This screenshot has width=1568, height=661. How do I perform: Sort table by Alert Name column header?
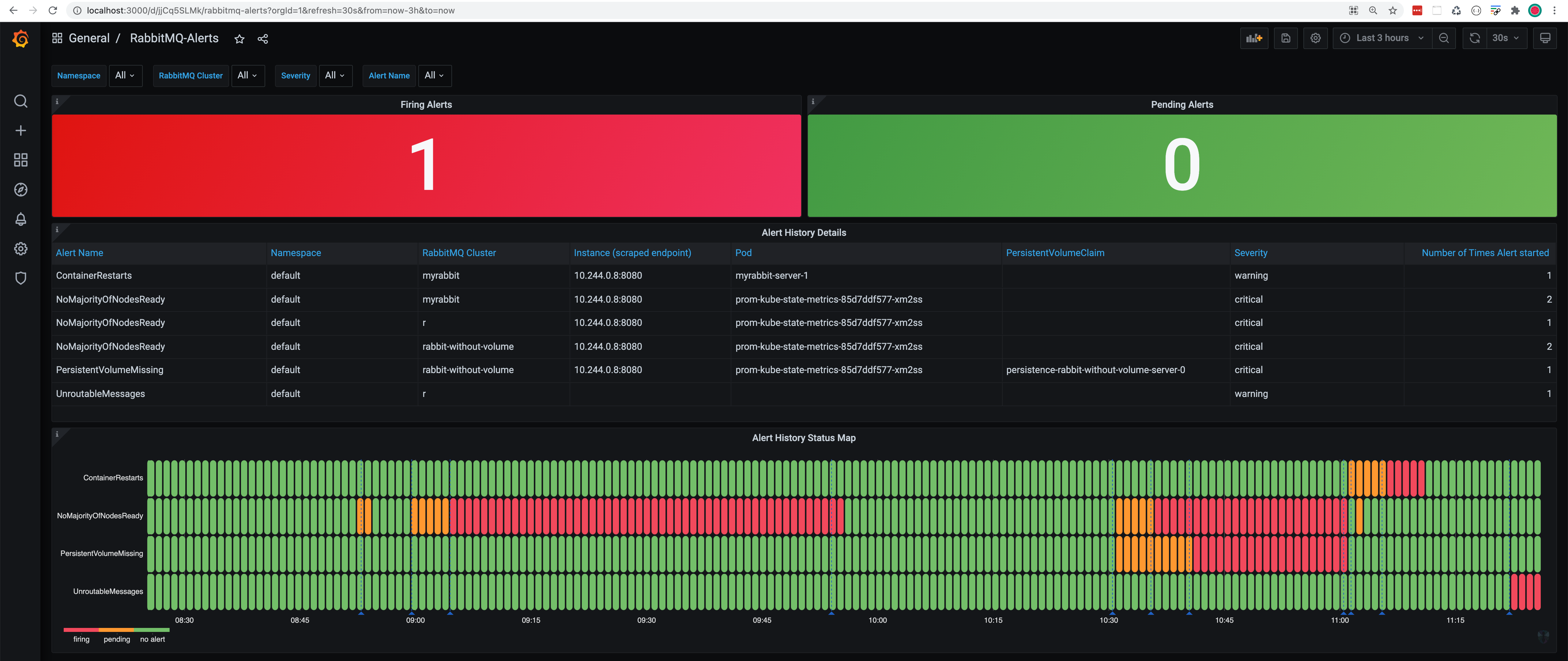coord(79,253)
